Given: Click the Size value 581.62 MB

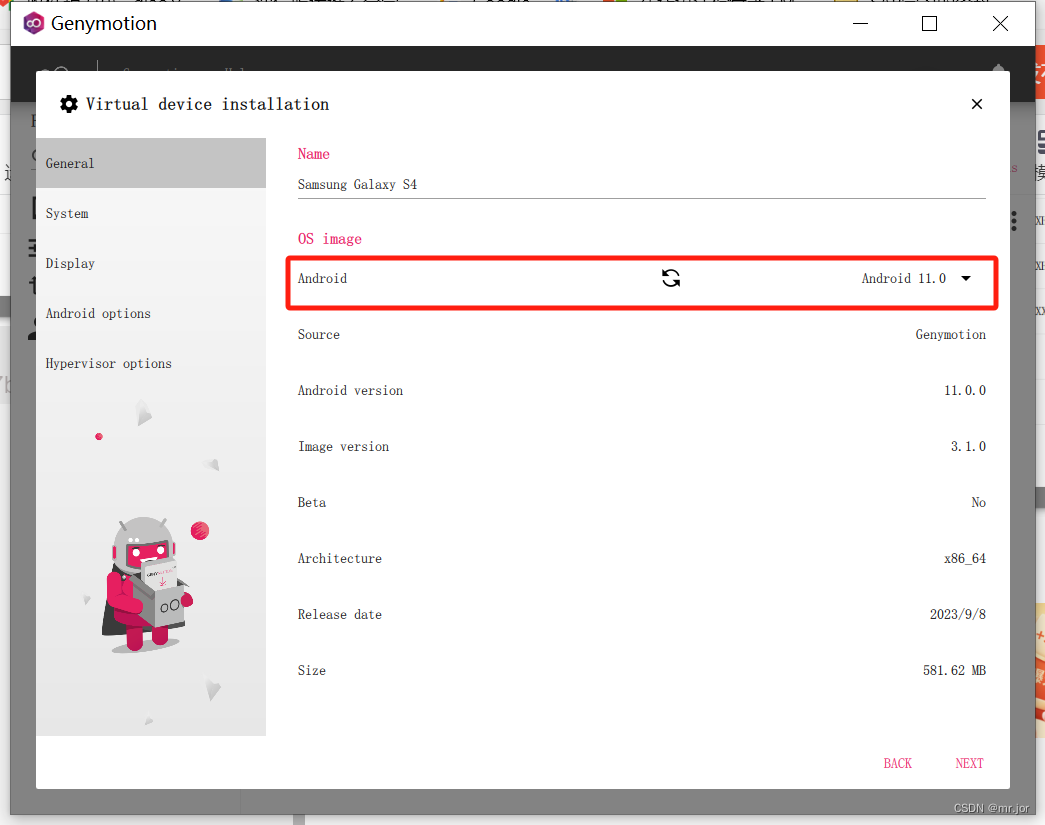Looking at the screenshot, I should click(954, 670).
